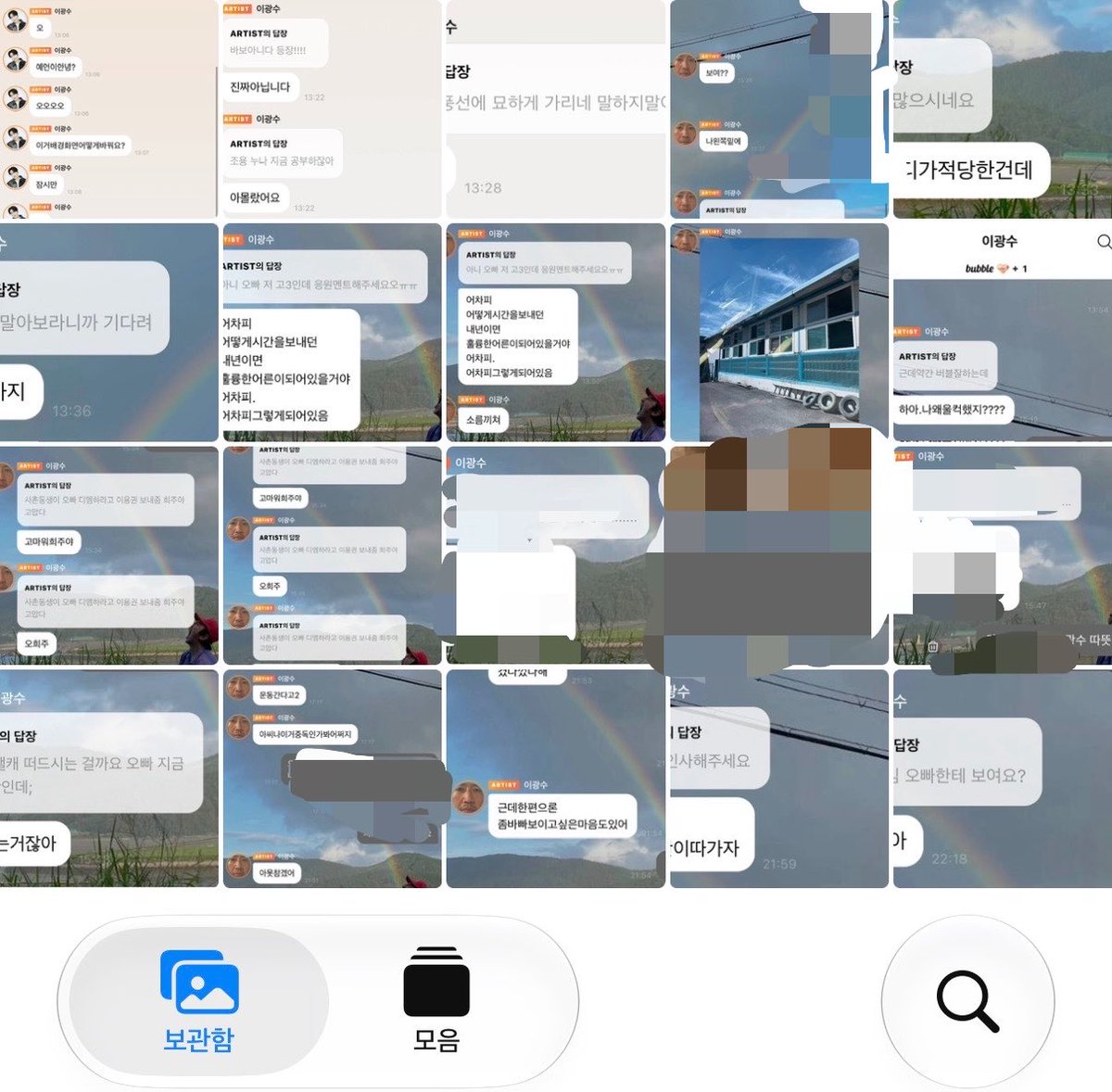This screenshot has height=1092, width=1112.
Task: Open thumbnail with '근데한편으론' message bubble
Action: pos(555,779)
